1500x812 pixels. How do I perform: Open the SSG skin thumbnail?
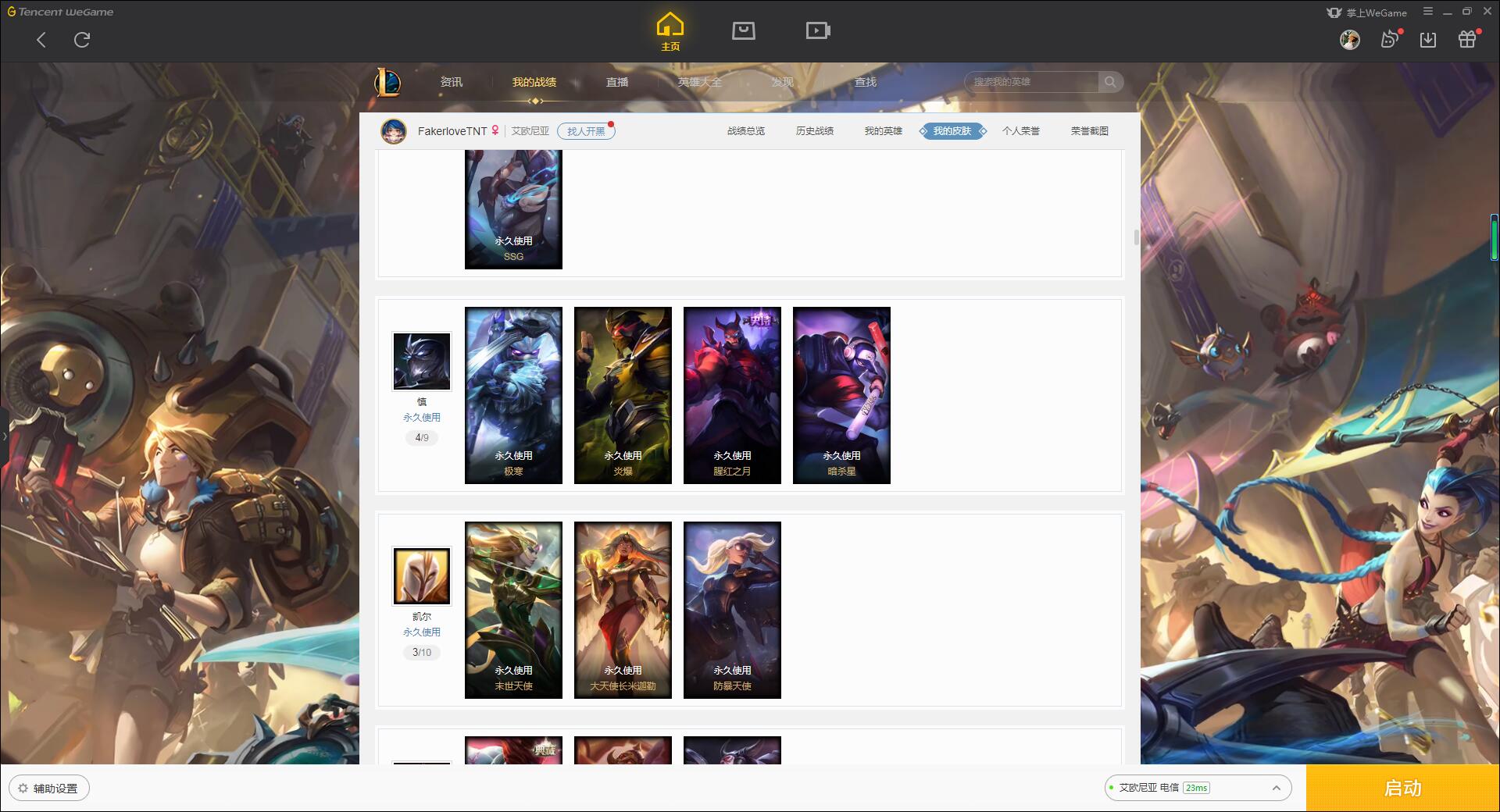513,209
